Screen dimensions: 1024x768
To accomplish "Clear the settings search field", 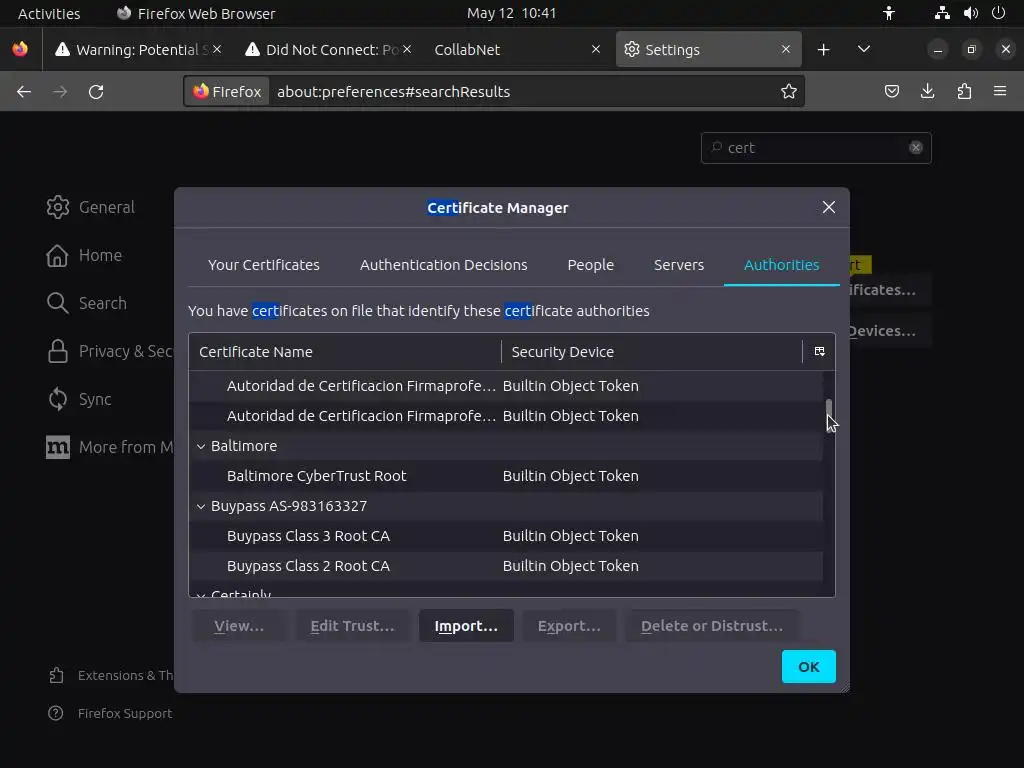I will 916,148.
